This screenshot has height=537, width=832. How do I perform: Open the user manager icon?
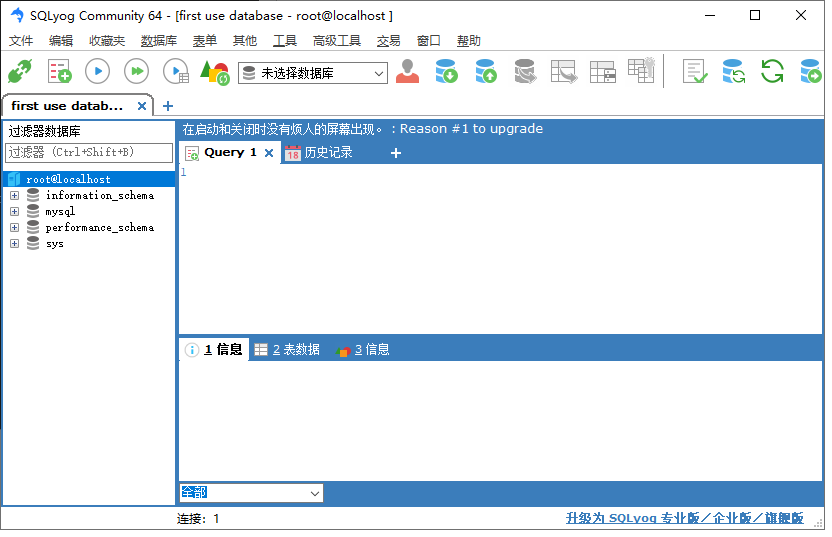pos(408,72)
